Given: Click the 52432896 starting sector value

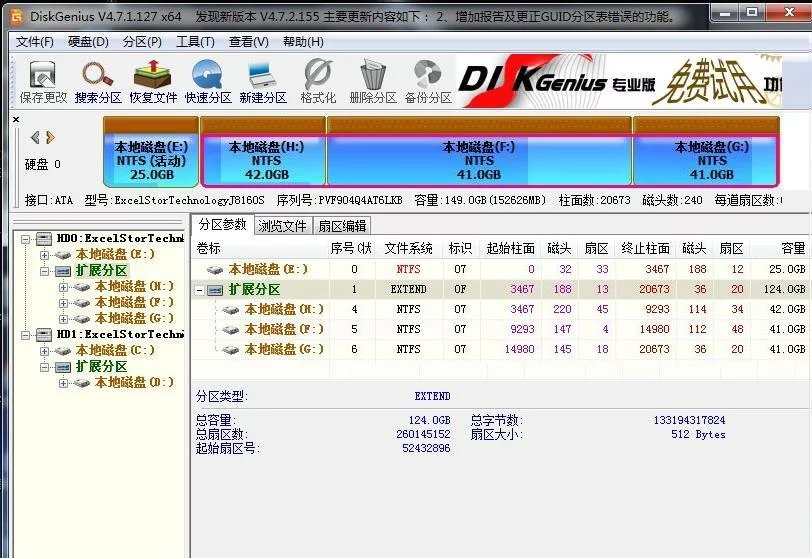Looking at the screenshot, I should tap(426, 448).
